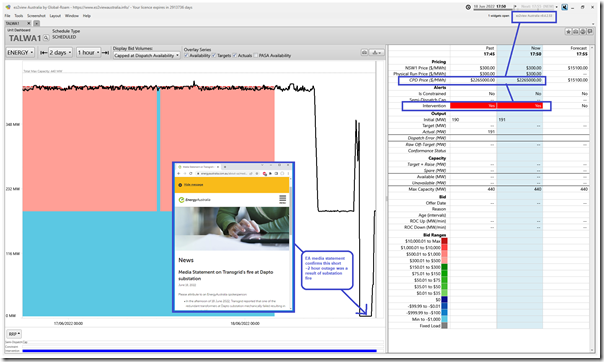Click the play arrow beside the date
This screenshot has width=604, height=362.
(x=515, y=7)
